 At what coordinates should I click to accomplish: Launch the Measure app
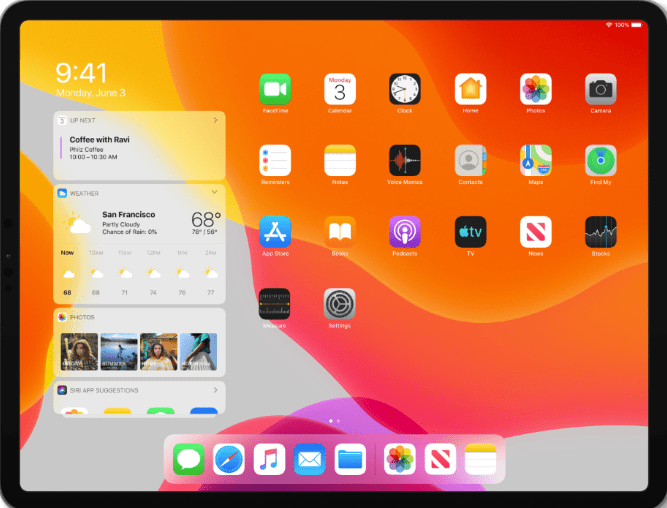click(x=275, y=303)
